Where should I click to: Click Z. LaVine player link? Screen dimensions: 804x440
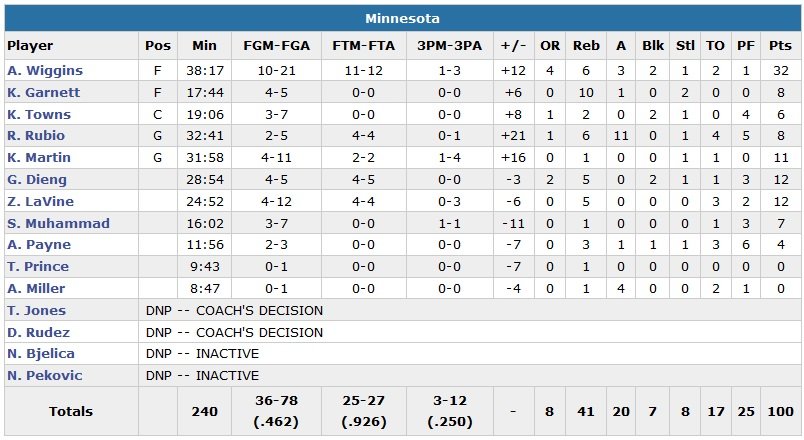pos(41,202)
